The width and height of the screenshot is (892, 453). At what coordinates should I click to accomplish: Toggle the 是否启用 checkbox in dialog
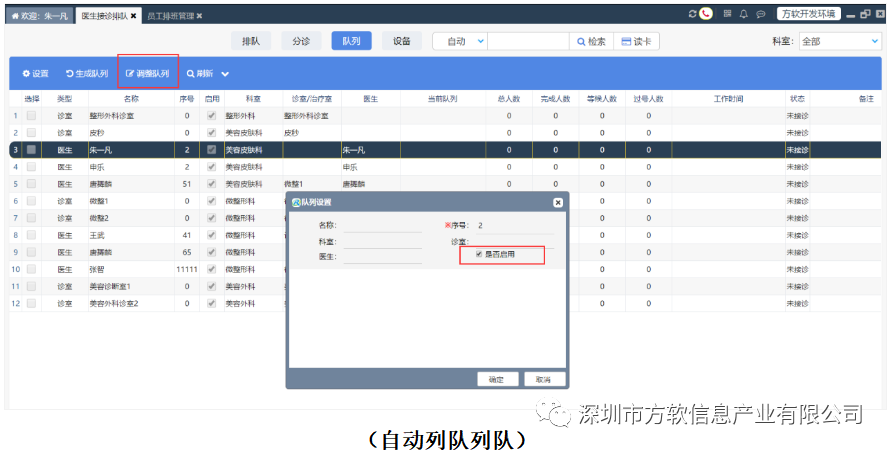pos(479,255)
